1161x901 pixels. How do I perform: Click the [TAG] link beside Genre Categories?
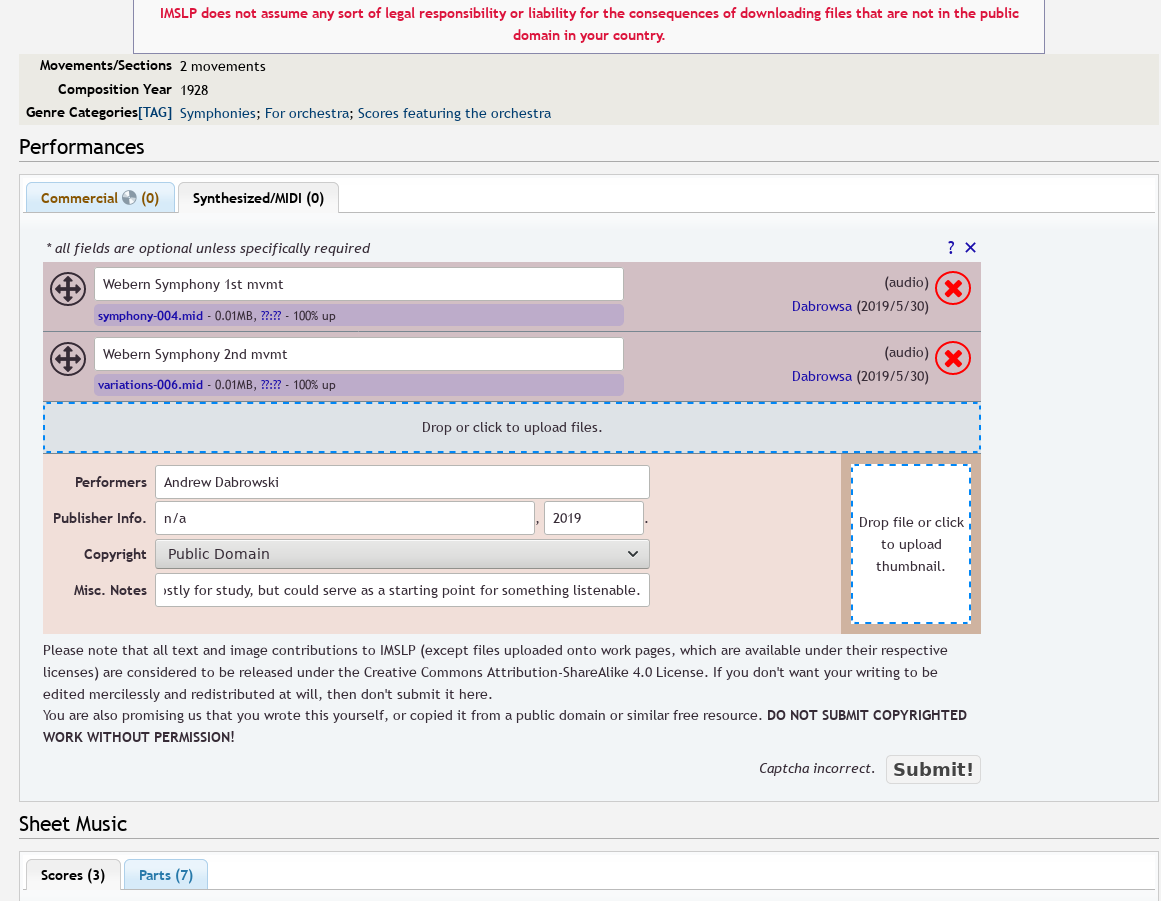pyautogui.click(x=155, y=113)
